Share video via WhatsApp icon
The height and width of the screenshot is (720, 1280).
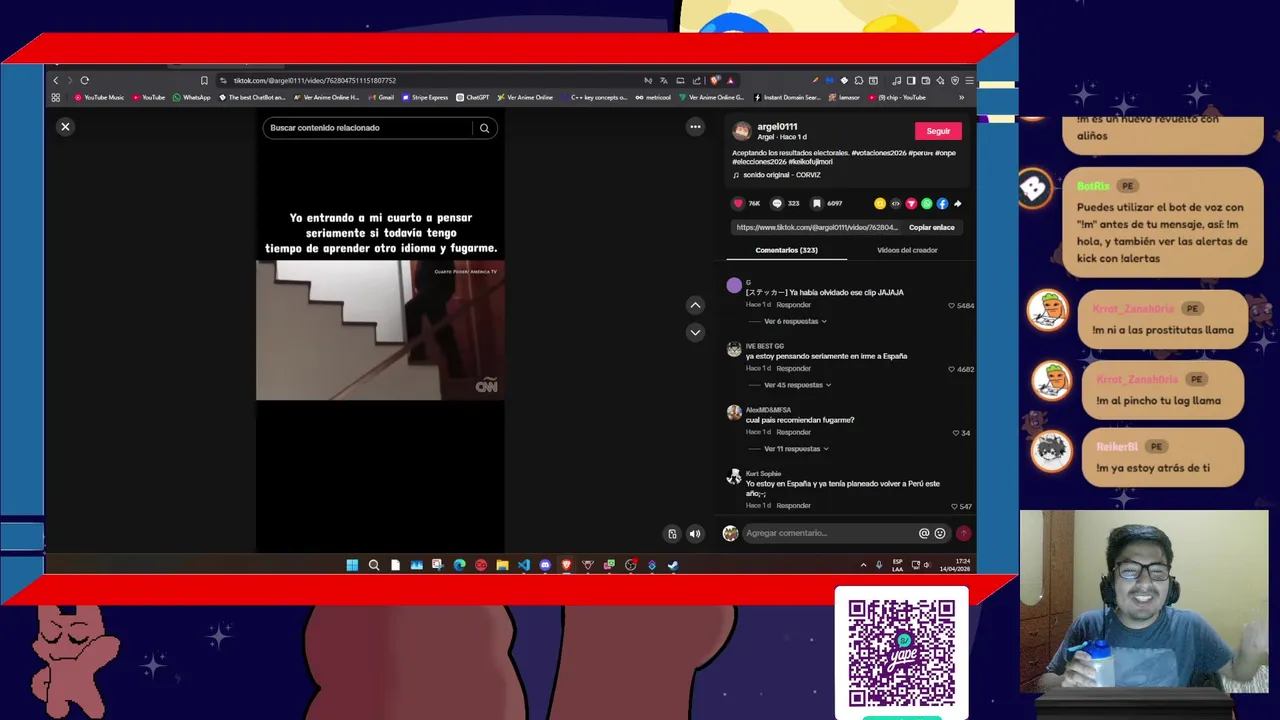click(926, 203)
